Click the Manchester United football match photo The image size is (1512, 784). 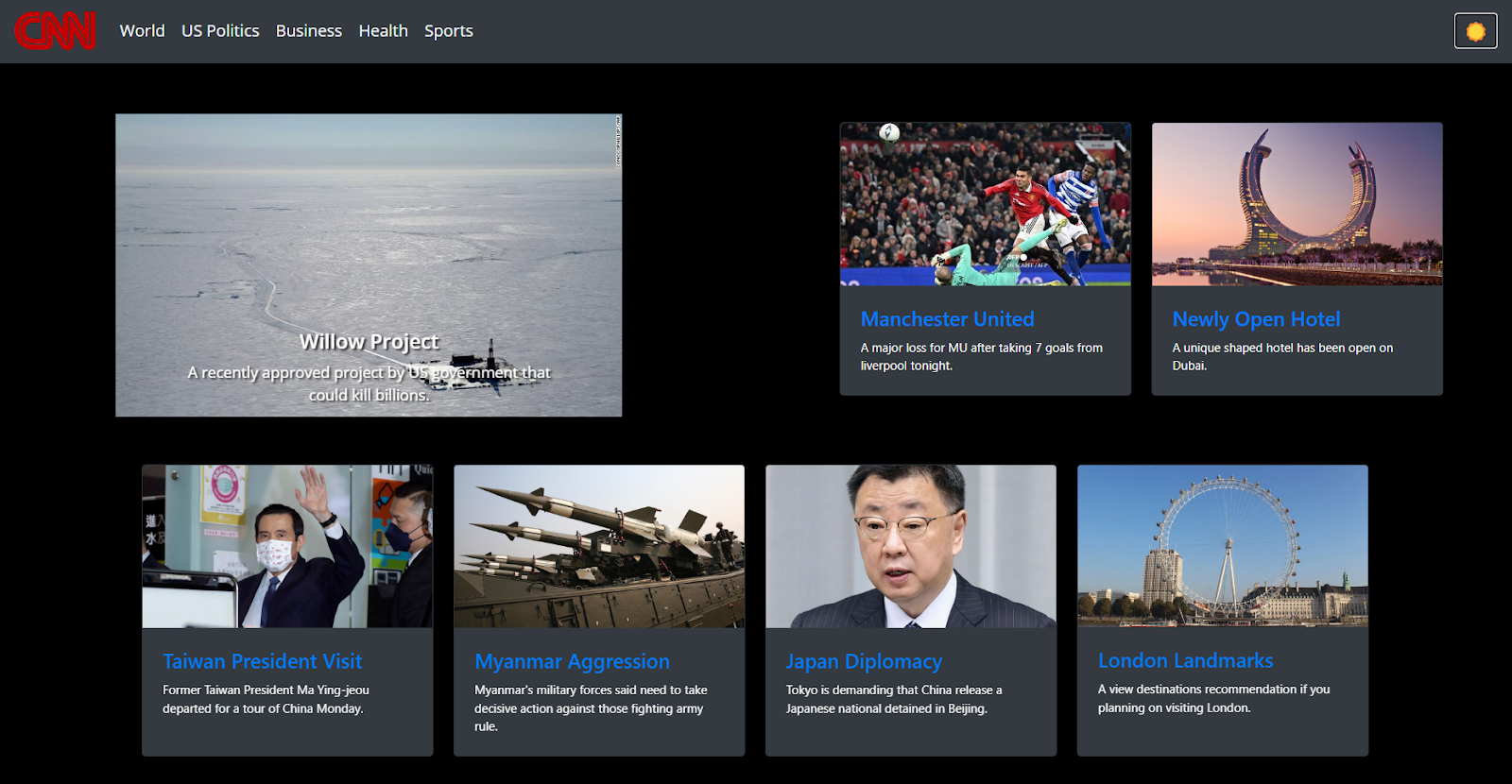pos(986,204)
